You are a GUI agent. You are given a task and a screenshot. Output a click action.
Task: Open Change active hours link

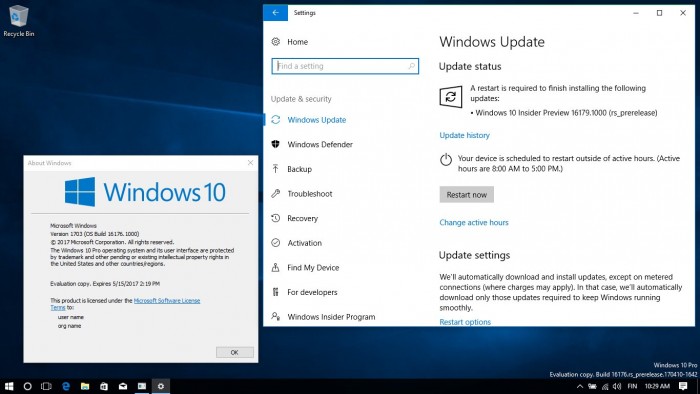click(x=474, y=222)
